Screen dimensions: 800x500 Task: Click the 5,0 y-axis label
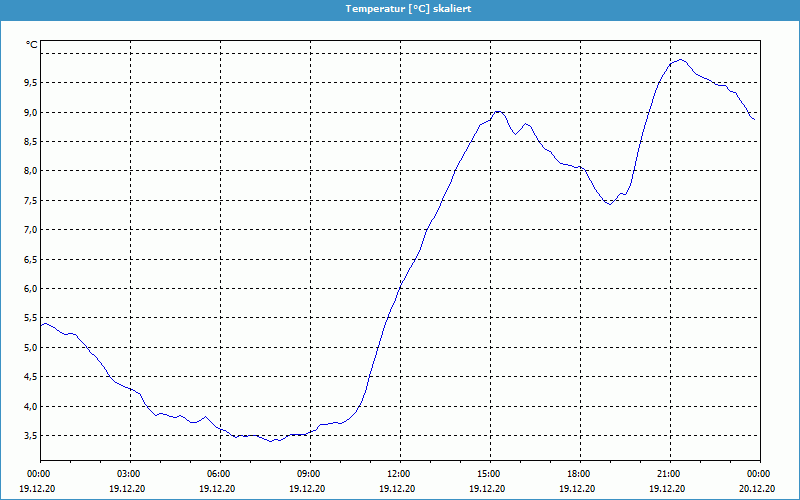click(x=30, y=348)
